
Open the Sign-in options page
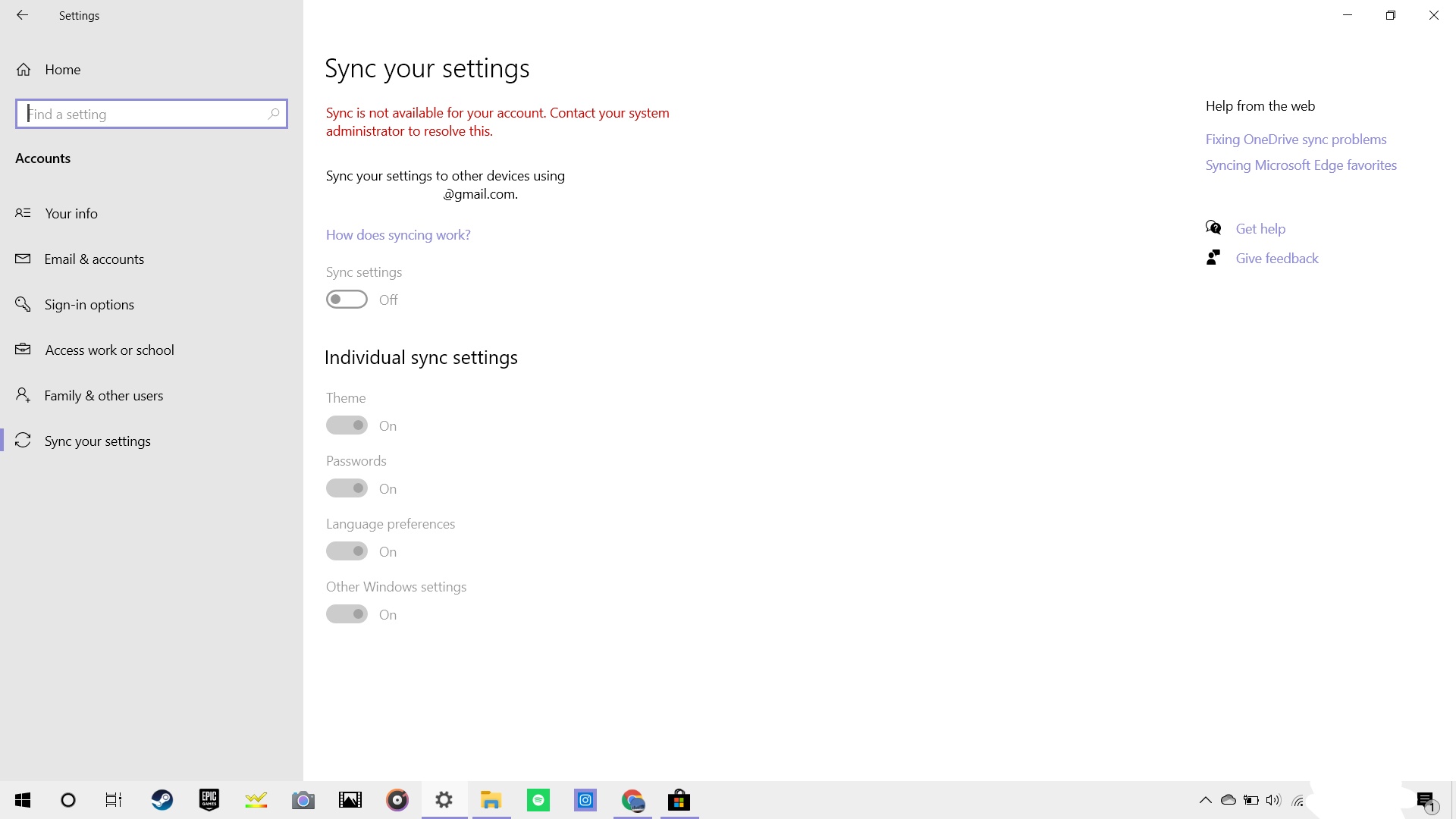click(x=89, y=305)
